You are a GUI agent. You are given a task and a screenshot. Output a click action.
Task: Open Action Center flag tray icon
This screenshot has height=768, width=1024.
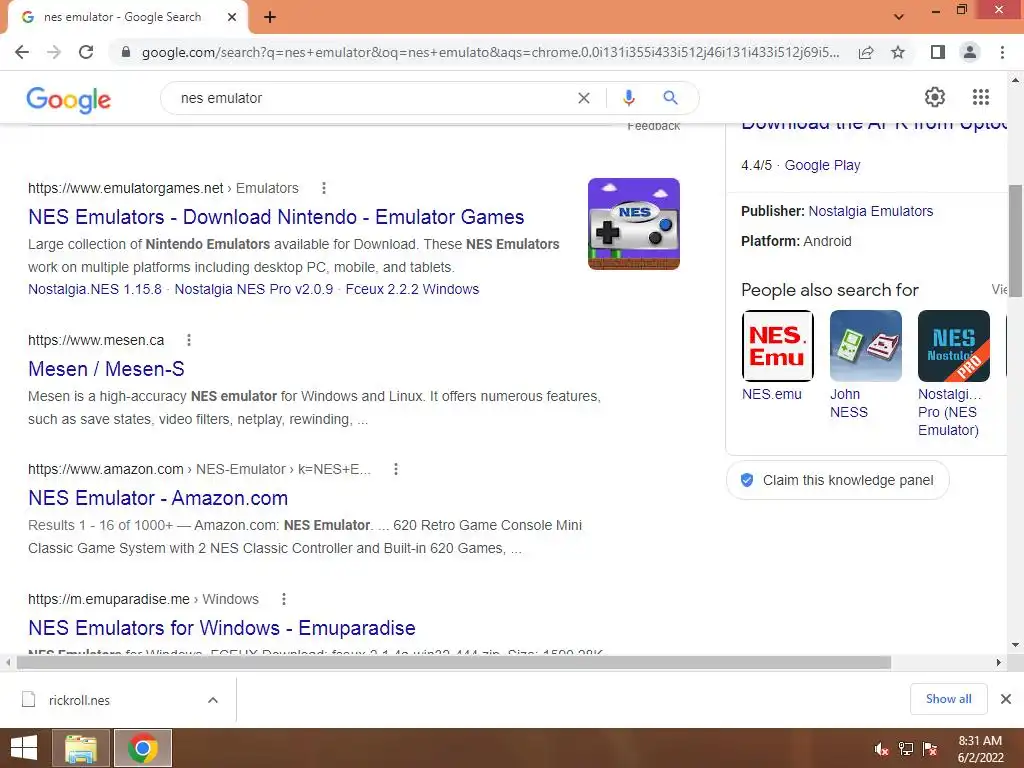930,748
